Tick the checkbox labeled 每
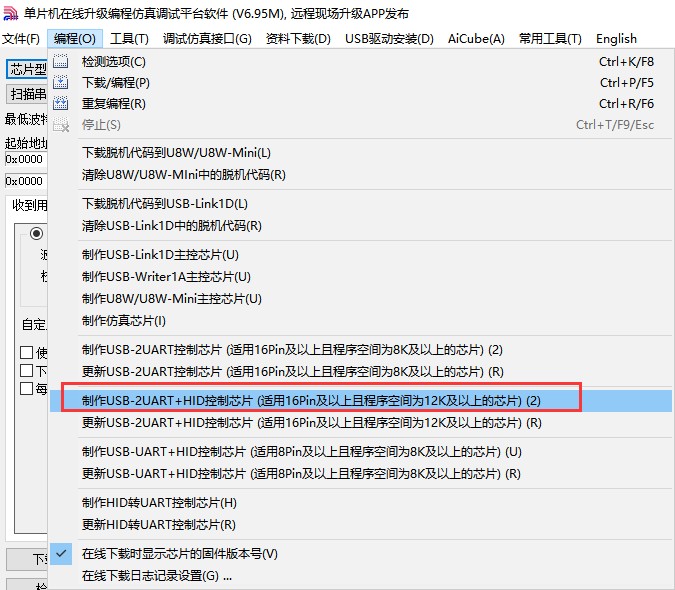This screenshot has height=590, width=675. pos(27,389)
